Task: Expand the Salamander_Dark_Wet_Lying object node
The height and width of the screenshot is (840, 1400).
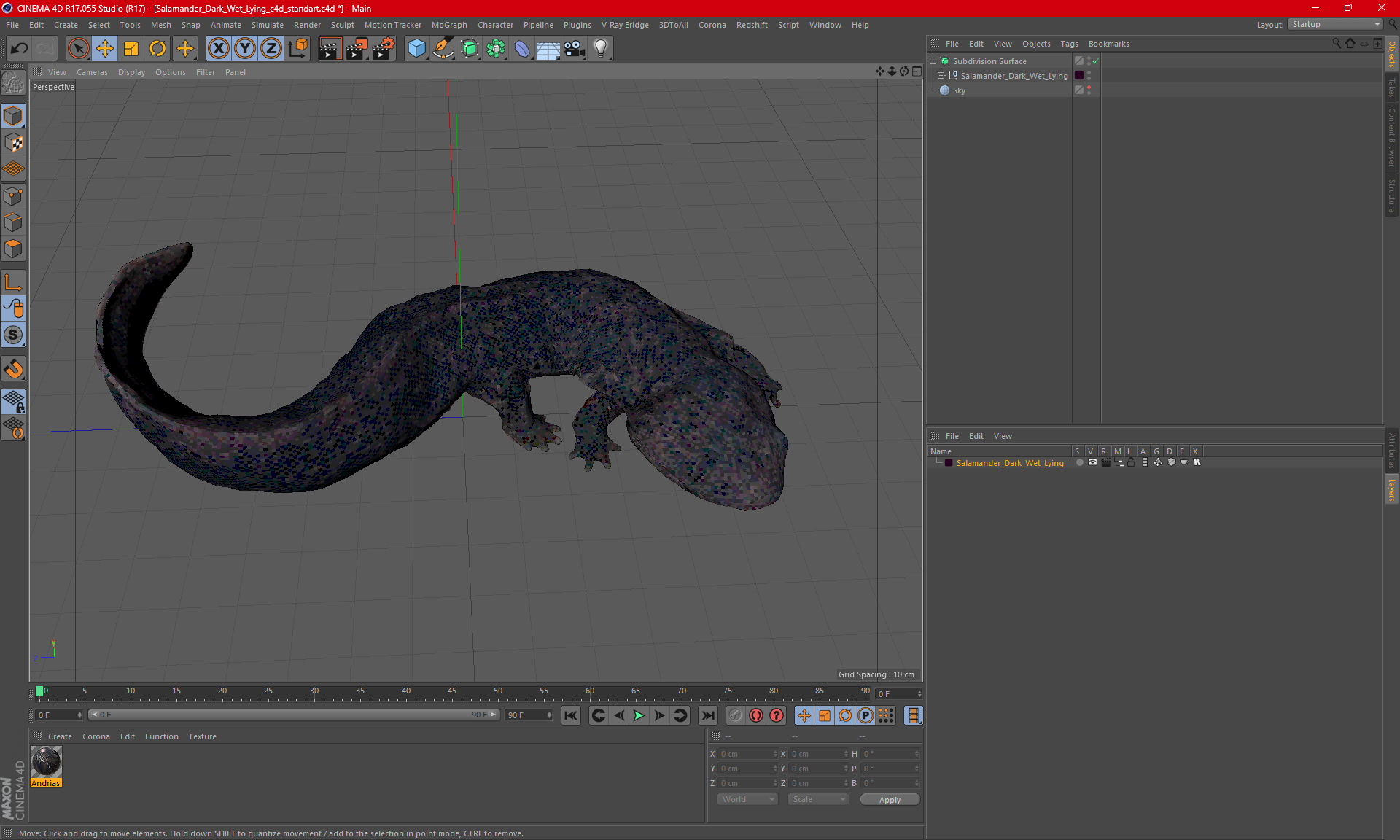Action: tap(941, 76)
